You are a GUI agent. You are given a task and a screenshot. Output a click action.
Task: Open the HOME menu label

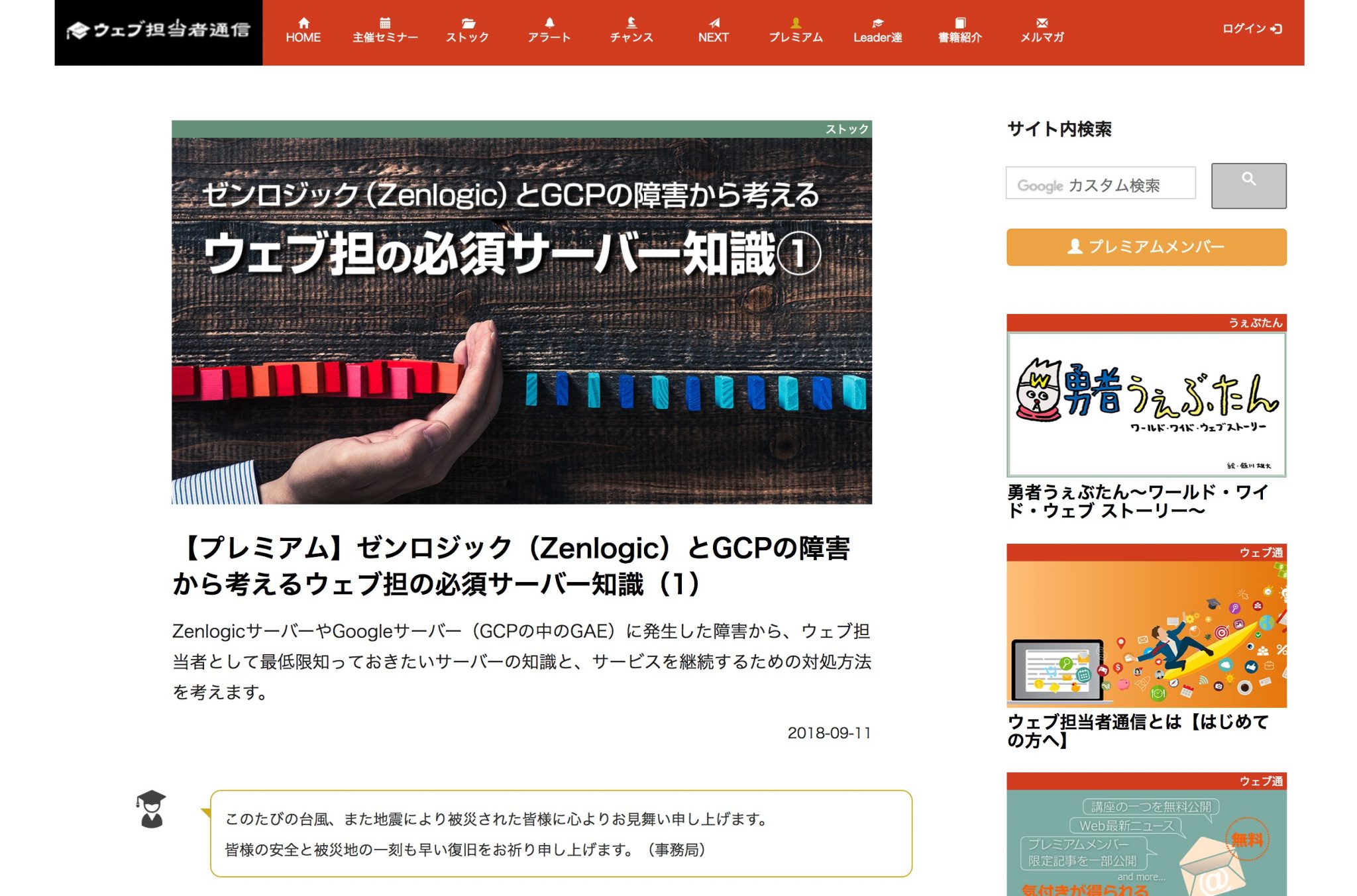303,38
